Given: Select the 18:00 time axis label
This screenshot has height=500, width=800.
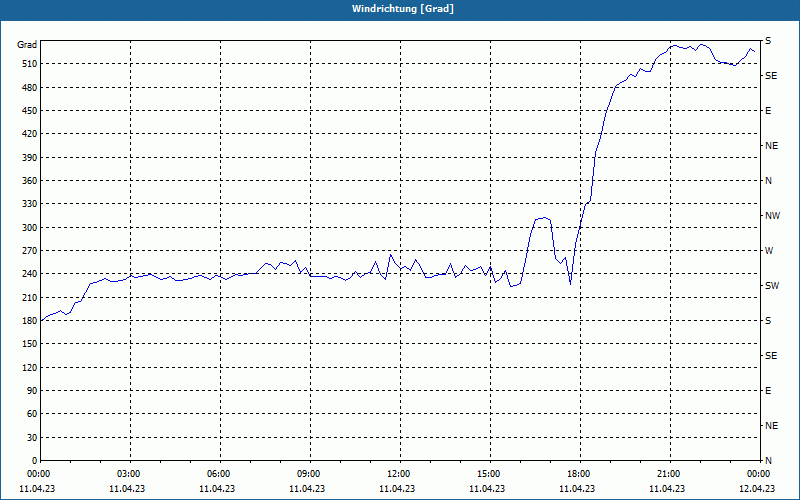Looking at the screenshot, I should (579, 474).
